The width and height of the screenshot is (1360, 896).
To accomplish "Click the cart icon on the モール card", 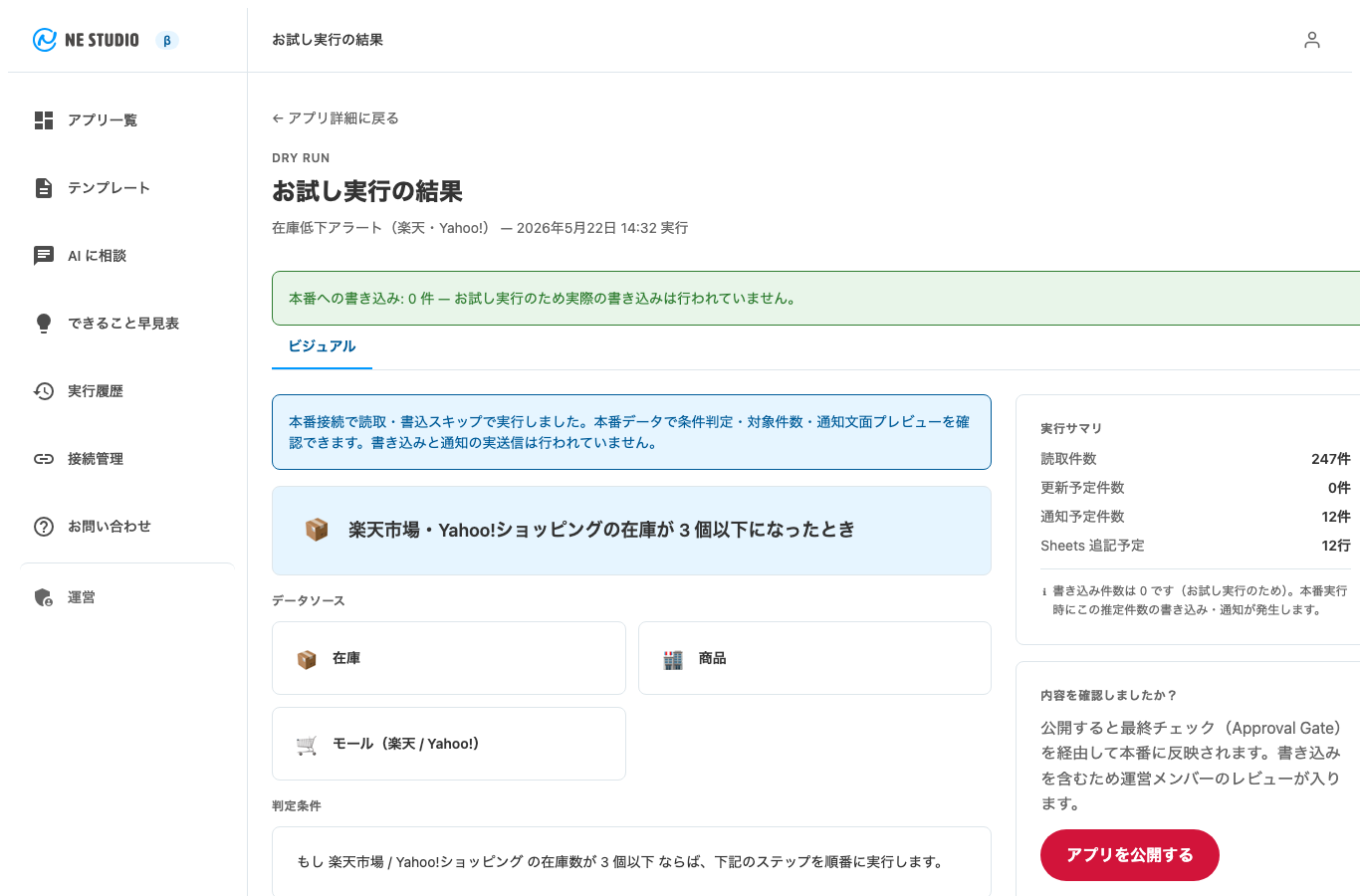I will coord(307,745).
